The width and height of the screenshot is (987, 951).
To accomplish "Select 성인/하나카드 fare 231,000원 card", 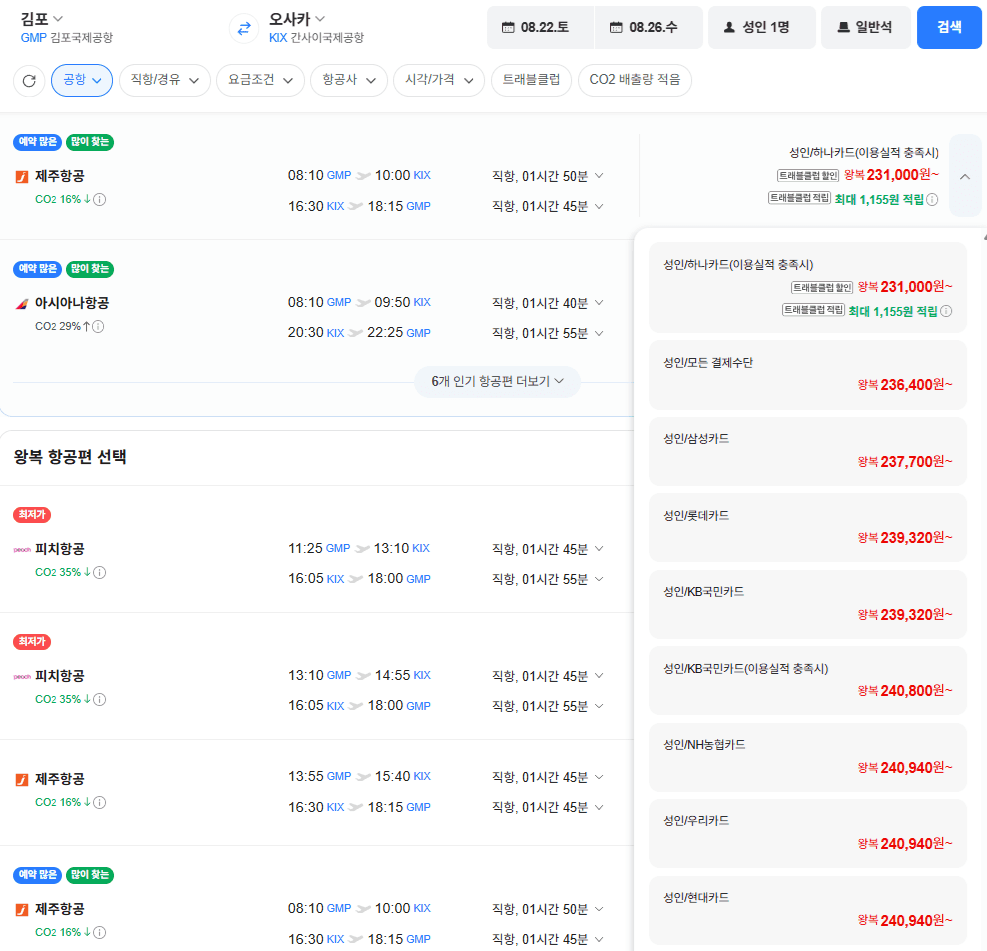I will [x=808, y=288].
